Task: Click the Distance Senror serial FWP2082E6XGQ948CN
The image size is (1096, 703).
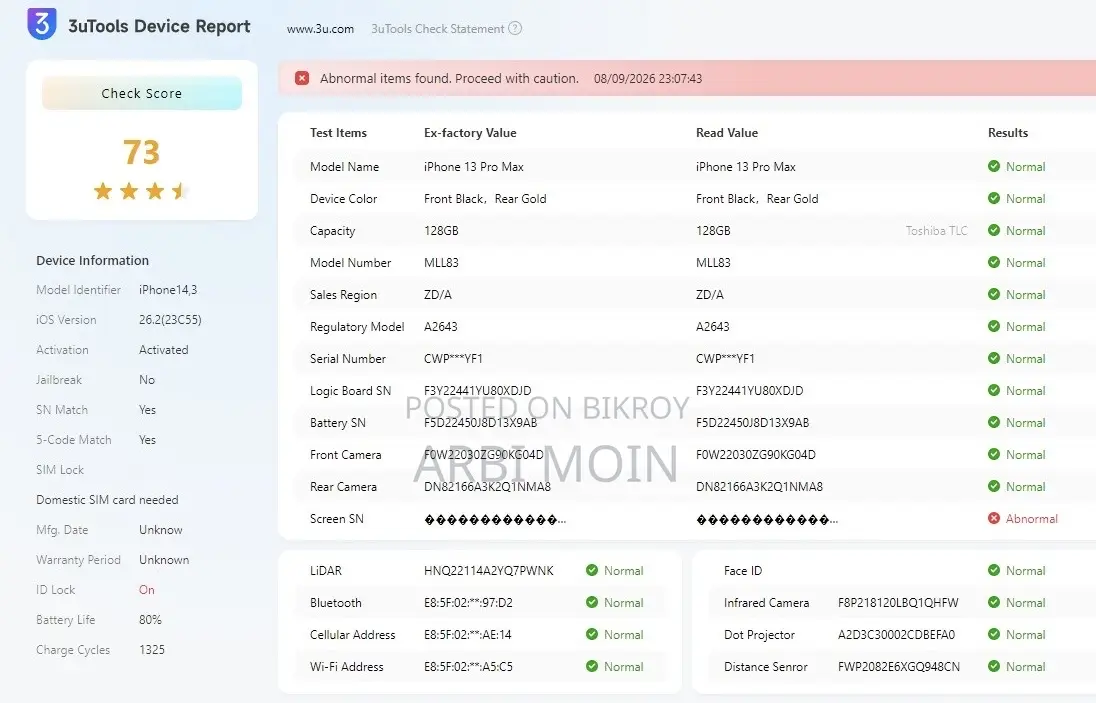Action: (x=899, y=667)
